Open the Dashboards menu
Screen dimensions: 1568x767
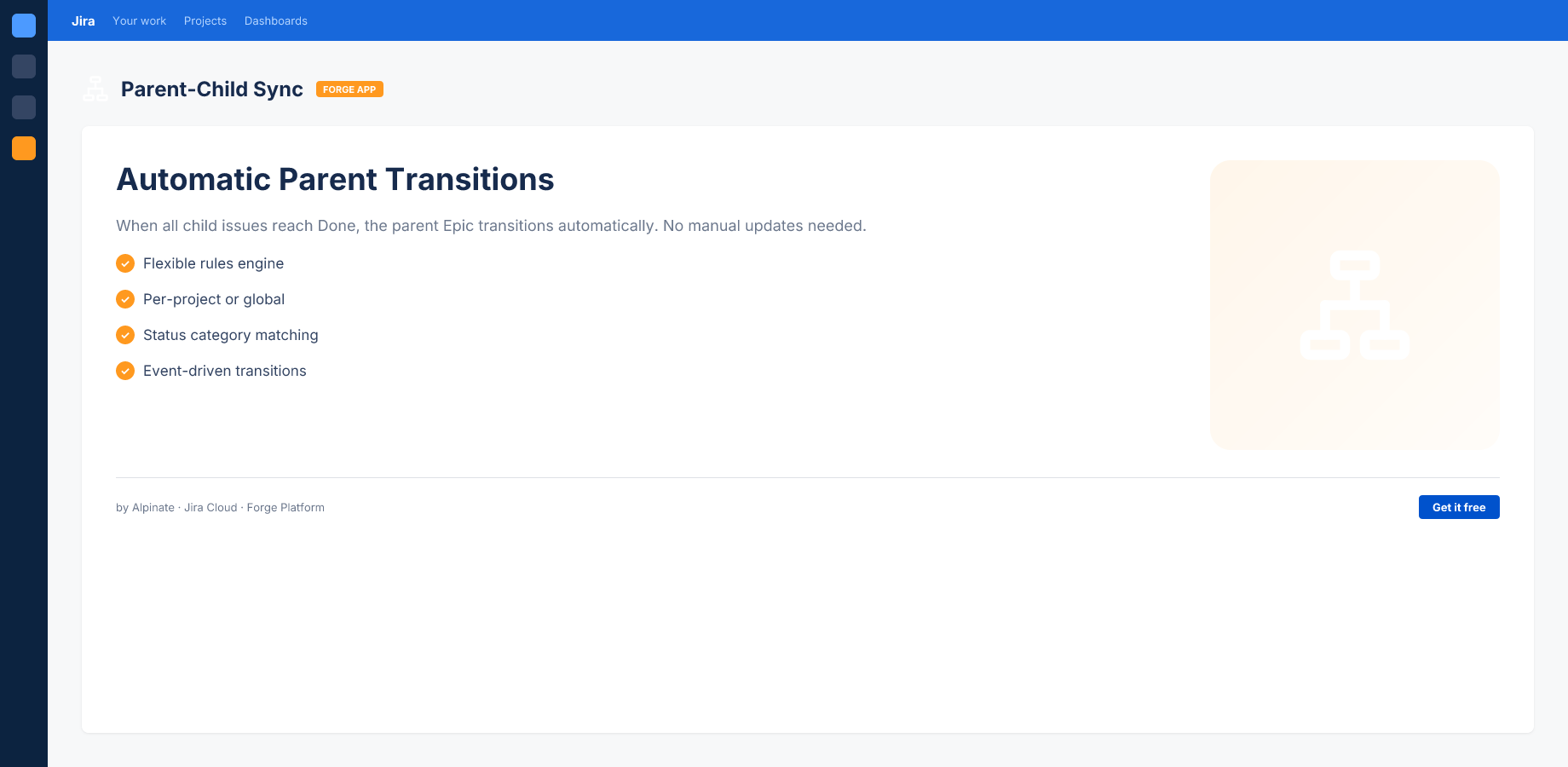click(276, 20)
